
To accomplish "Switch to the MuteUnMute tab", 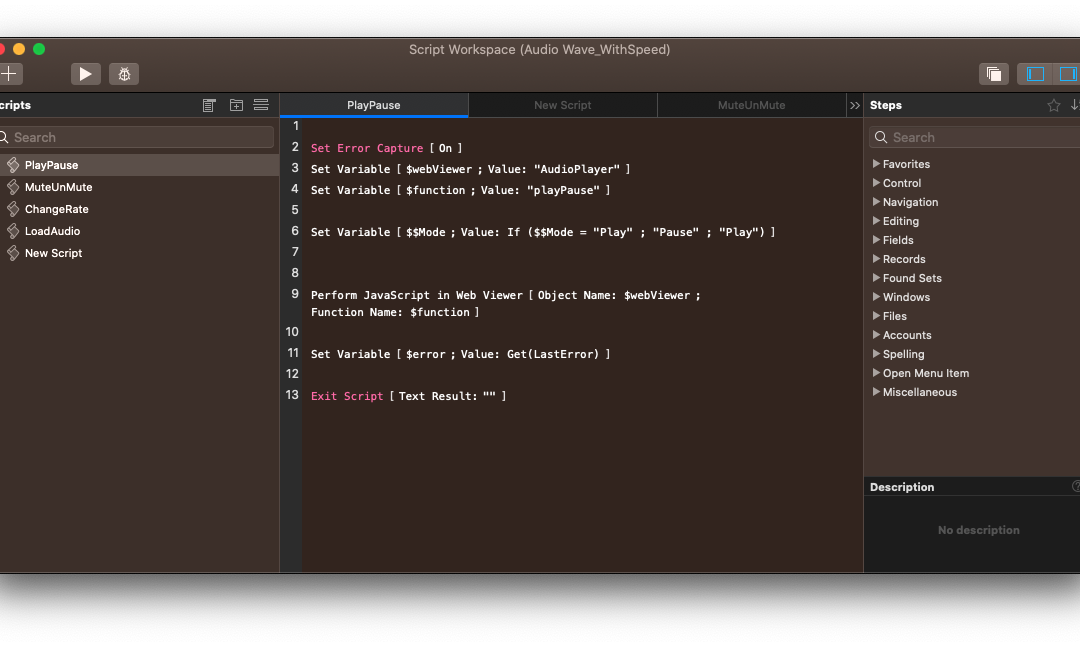I will (x=751, y=105).
